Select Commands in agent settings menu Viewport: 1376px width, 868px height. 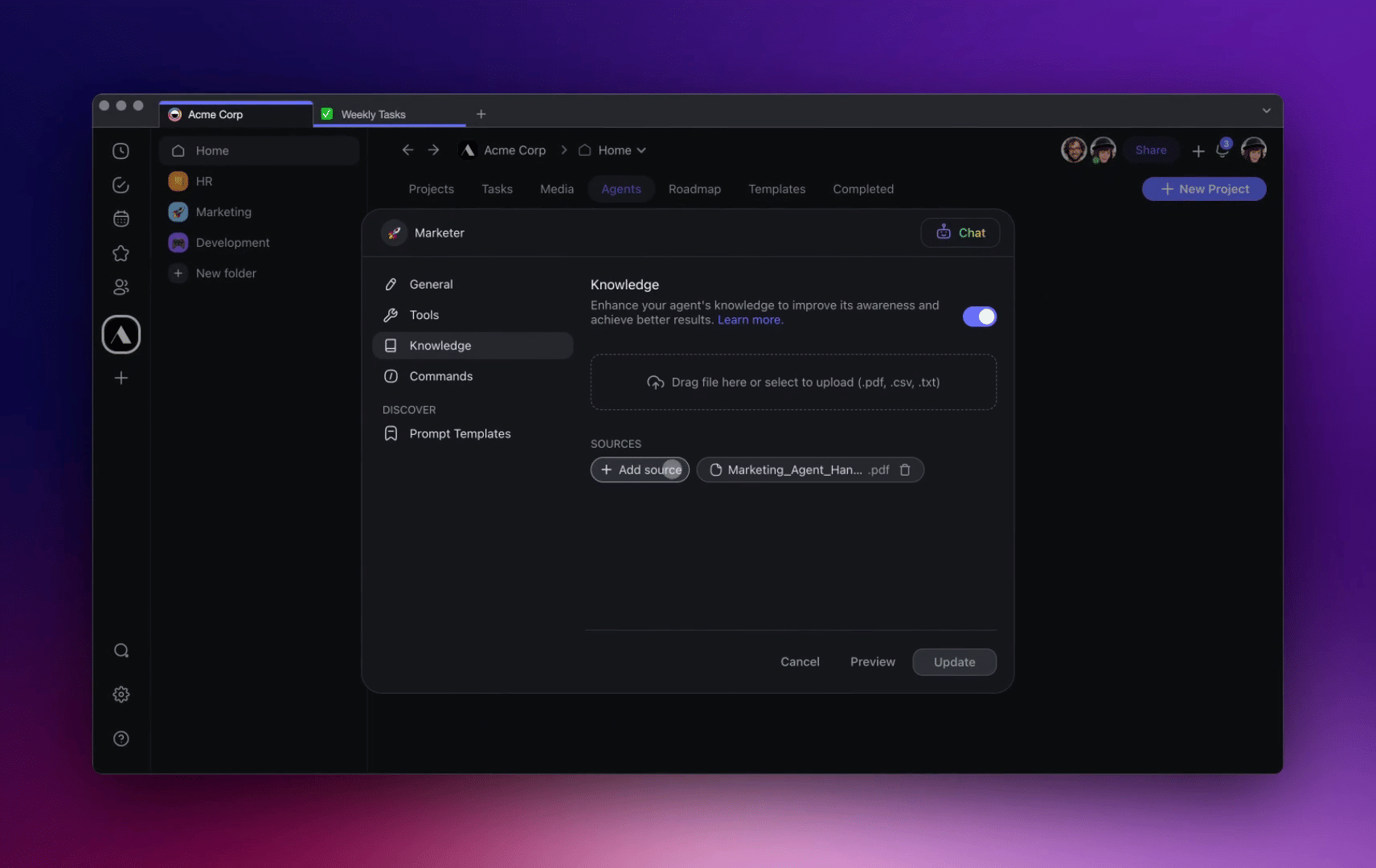click(x=440, y=376)
